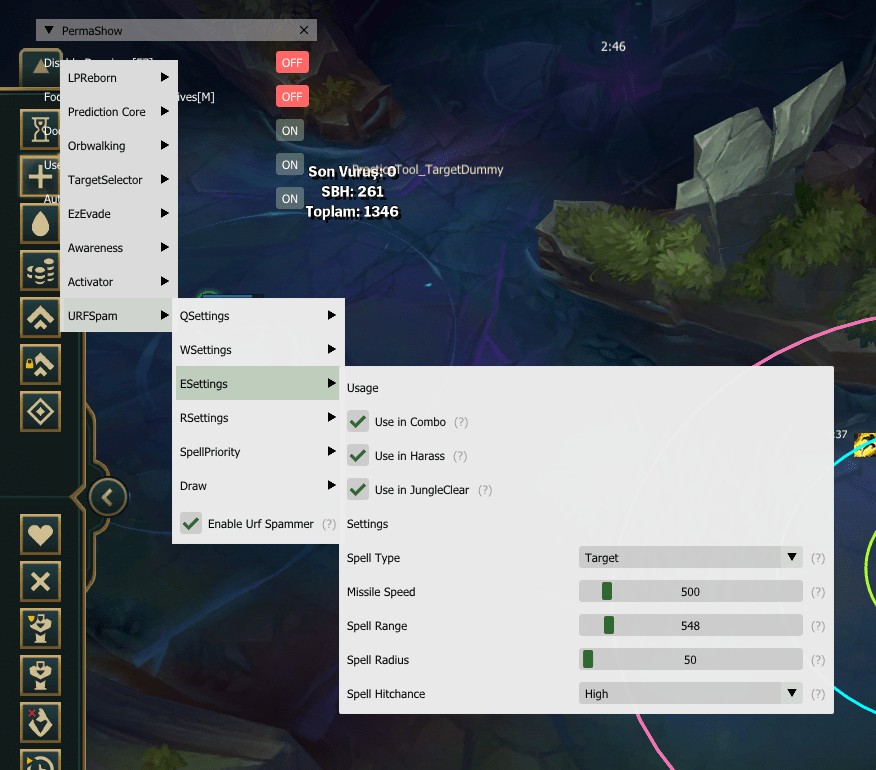
Task: Click the PermaShow title bar
Action: tap(177, 30)
